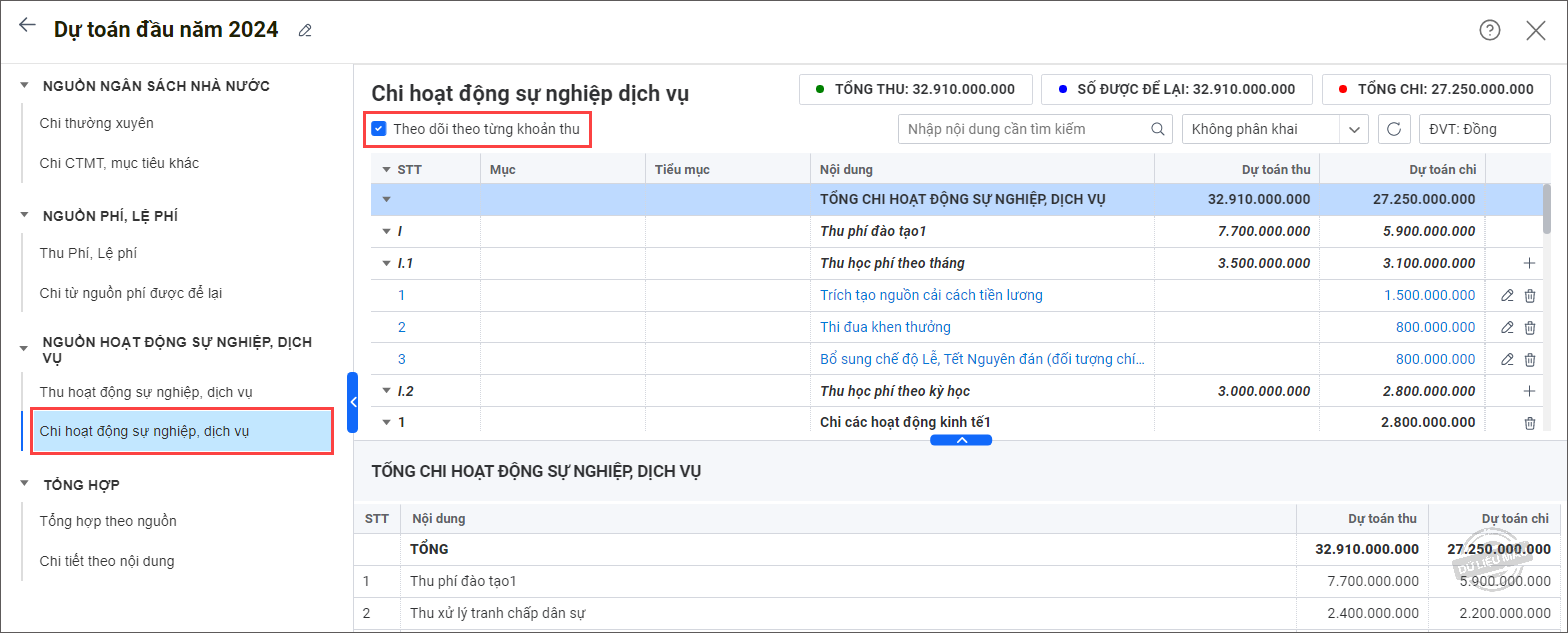
Task: Add item under Thu học phí theo tháng
Action: pos(1528,263)
